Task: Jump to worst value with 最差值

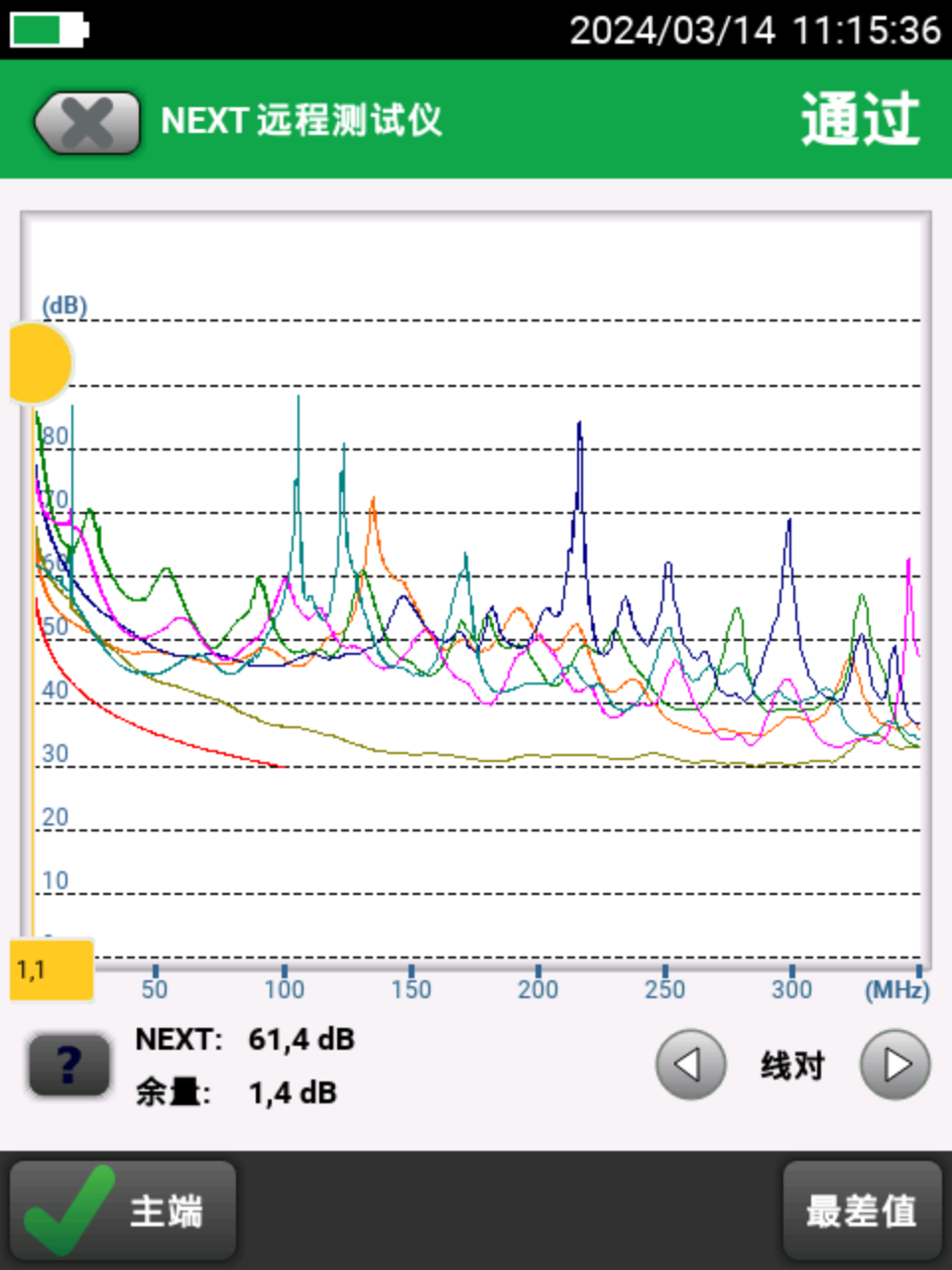Action: 861,1210
